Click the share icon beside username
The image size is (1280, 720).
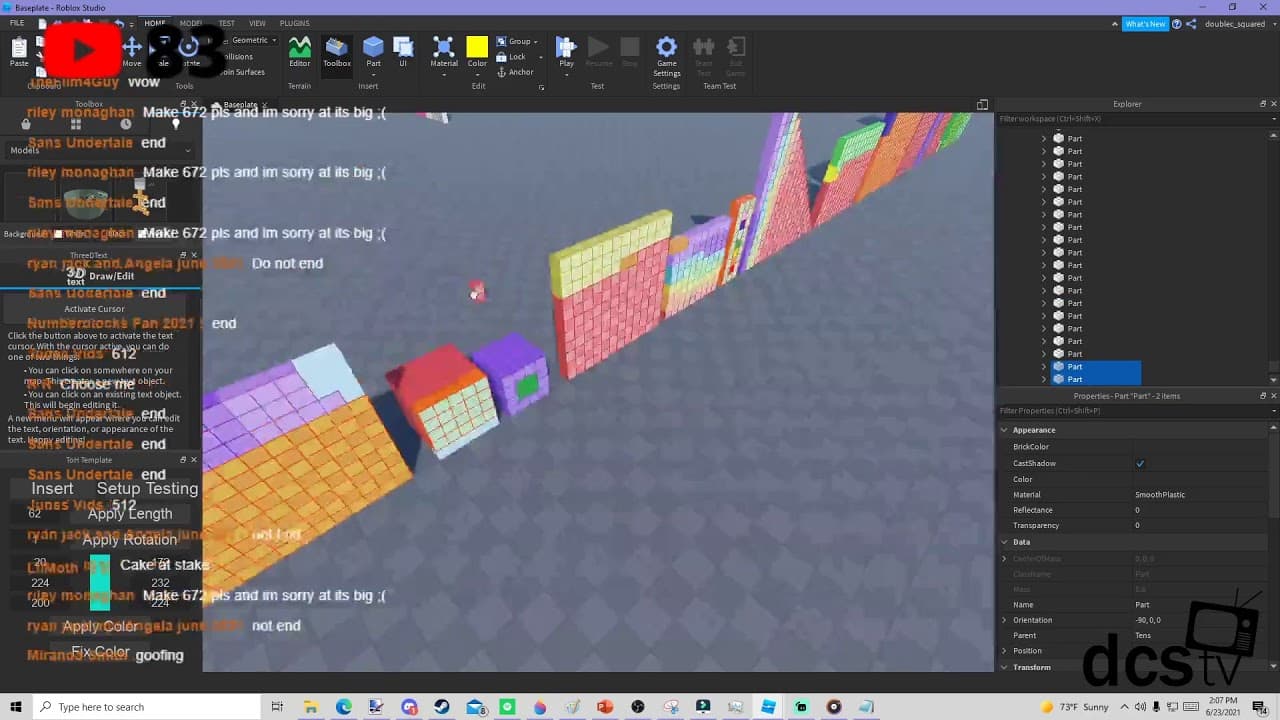click(1191, 24)
